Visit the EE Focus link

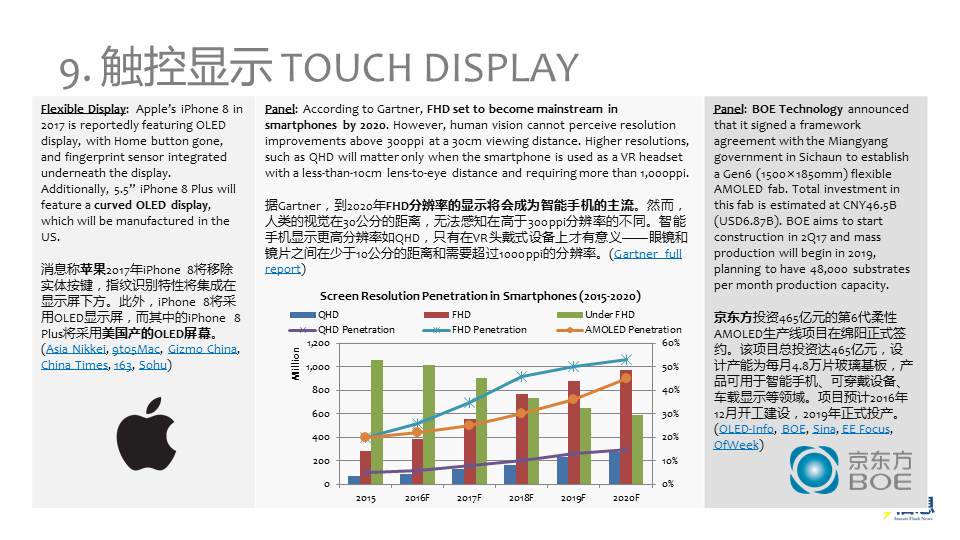click(x=866, y=429)
